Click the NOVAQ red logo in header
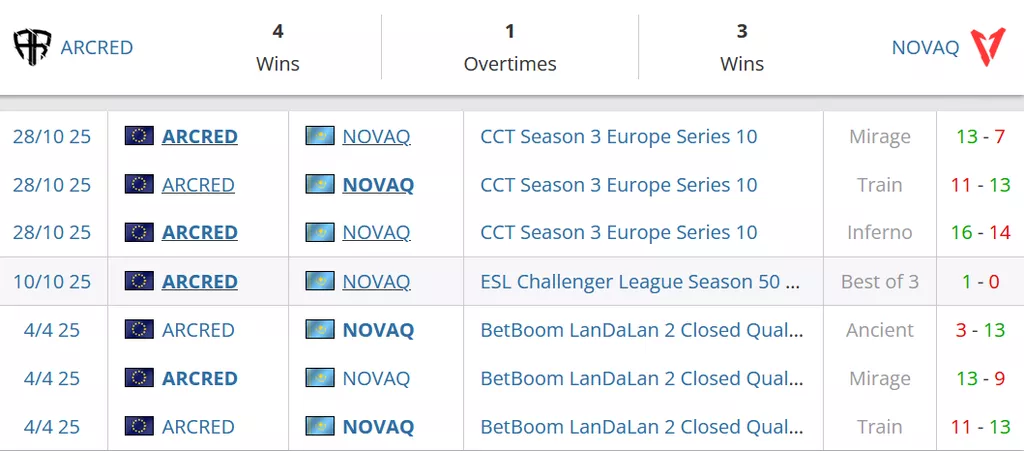Image resolution: width=1024 pixels, height=451 pixels. point(989,47)
